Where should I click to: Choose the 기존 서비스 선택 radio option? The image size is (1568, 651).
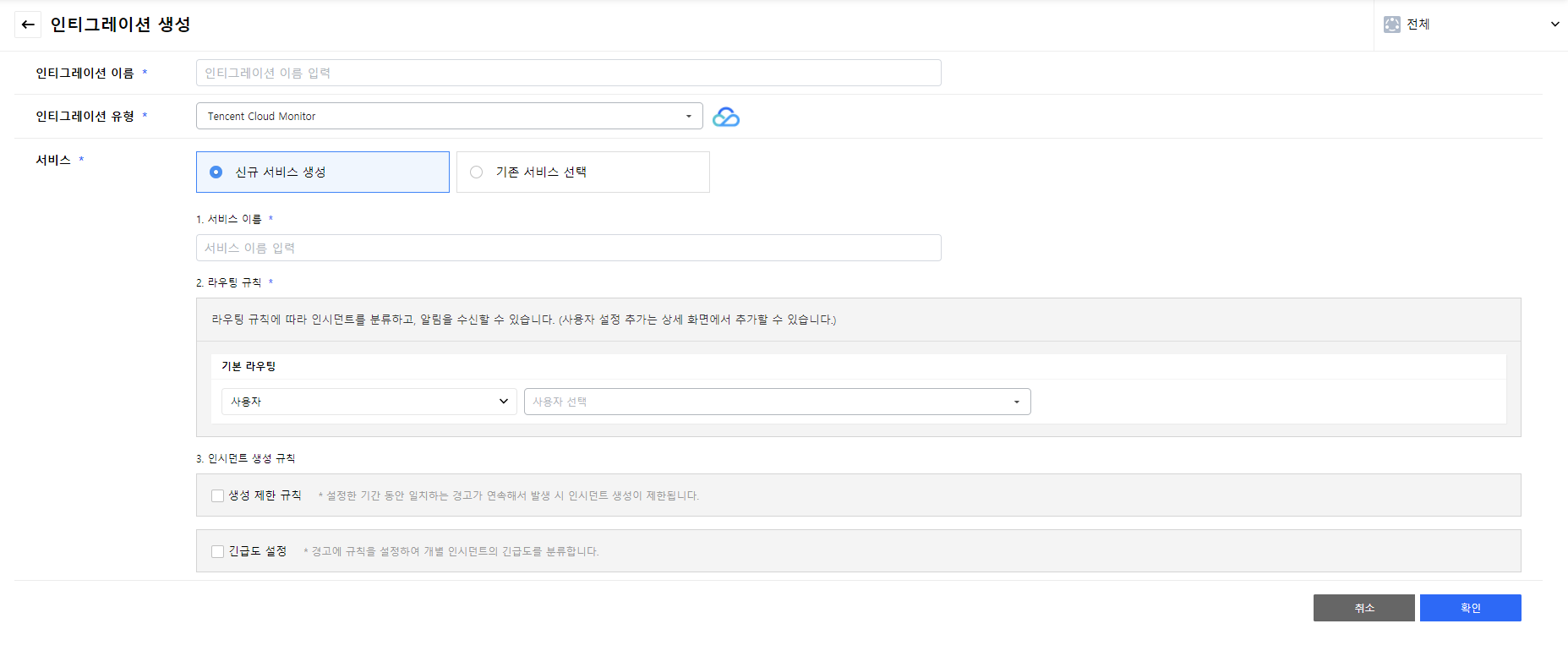point(477,172)
